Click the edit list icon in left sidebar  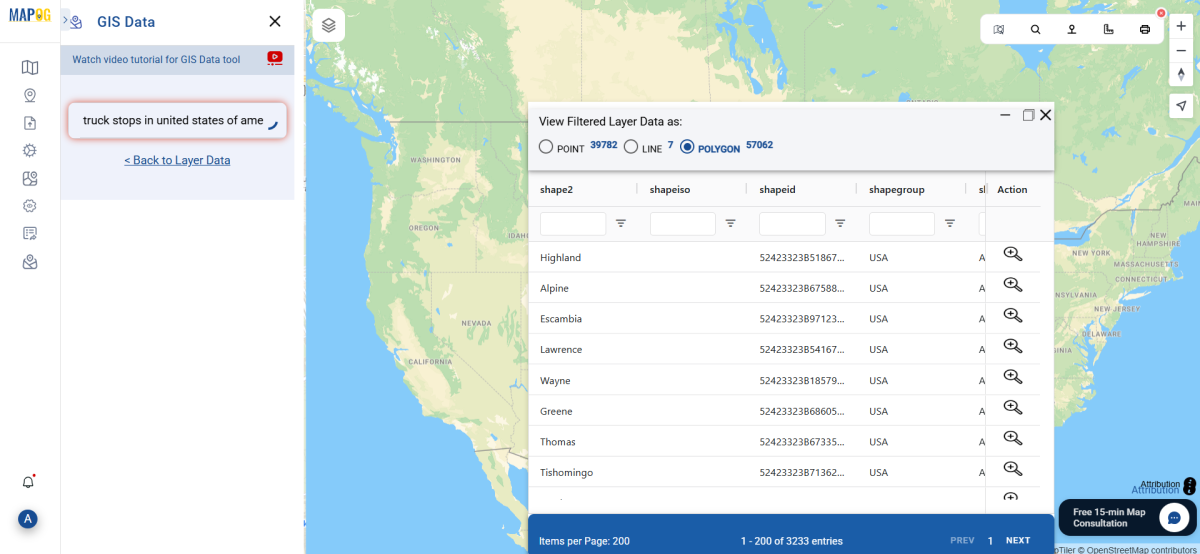(30, 234)
